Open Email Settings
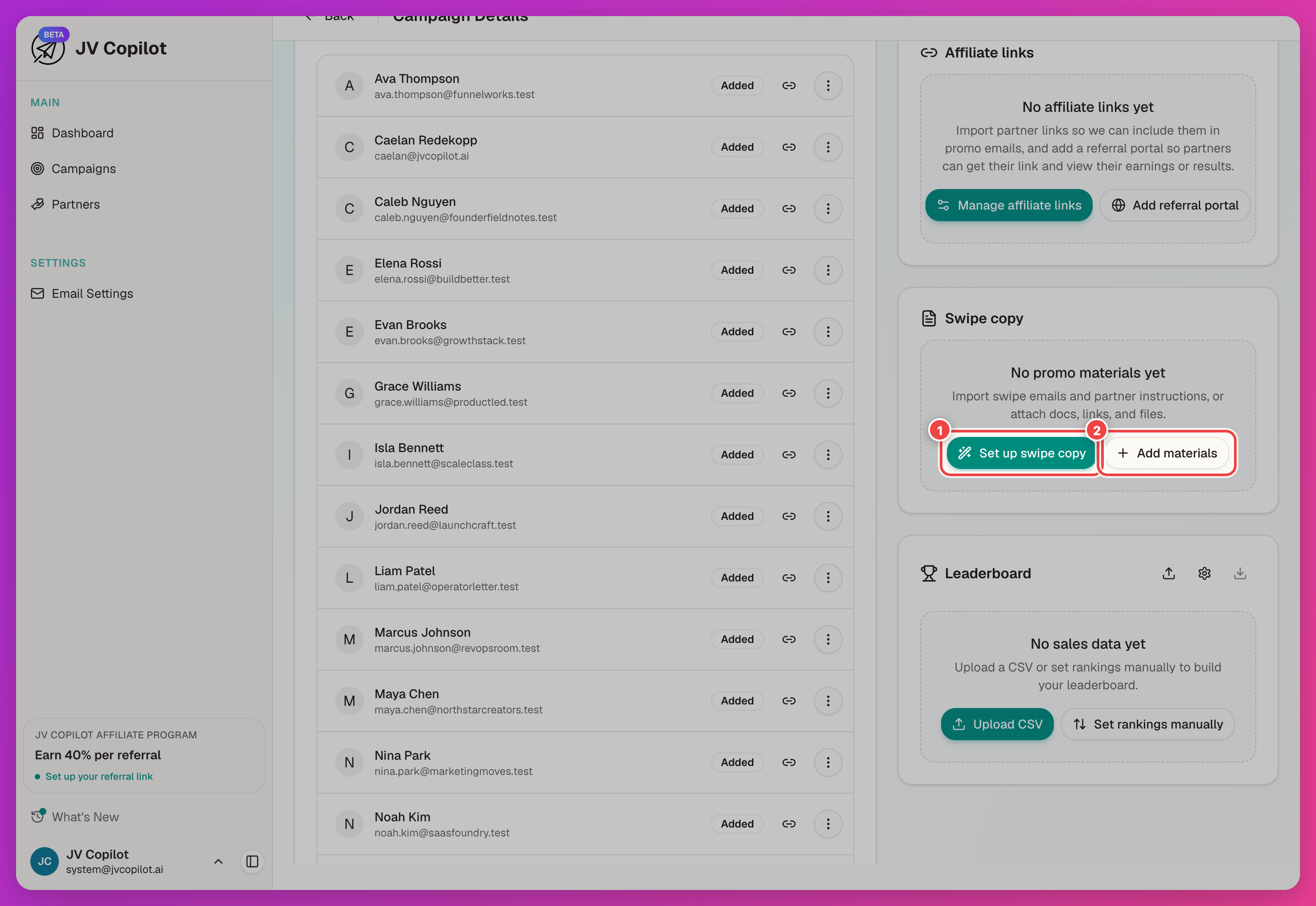The height and width of the screenshot is (906, 1316). tap(82, 293)
